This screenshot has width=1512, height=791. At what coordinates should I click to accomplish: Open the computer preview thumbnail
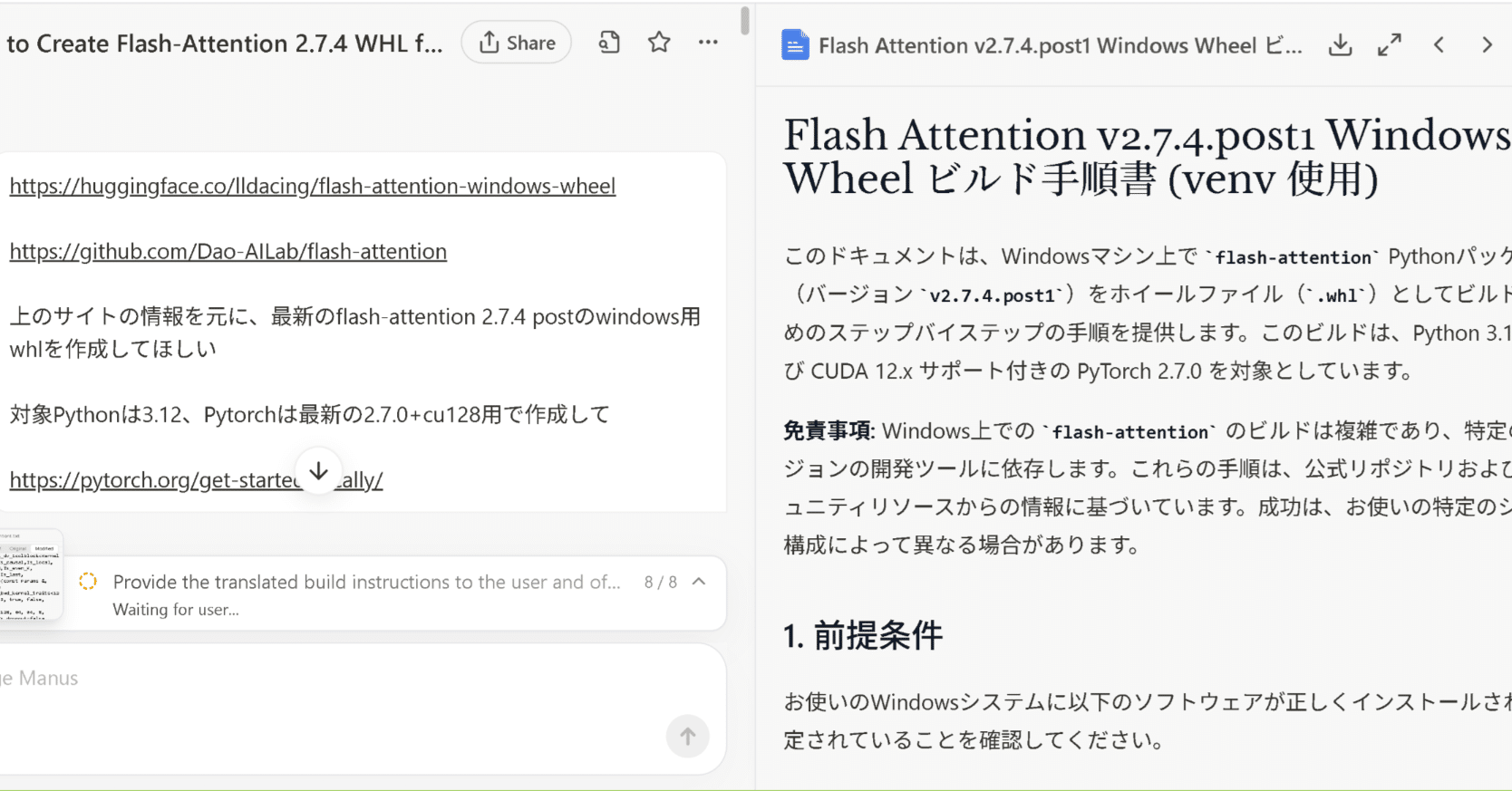click(33, 575)
